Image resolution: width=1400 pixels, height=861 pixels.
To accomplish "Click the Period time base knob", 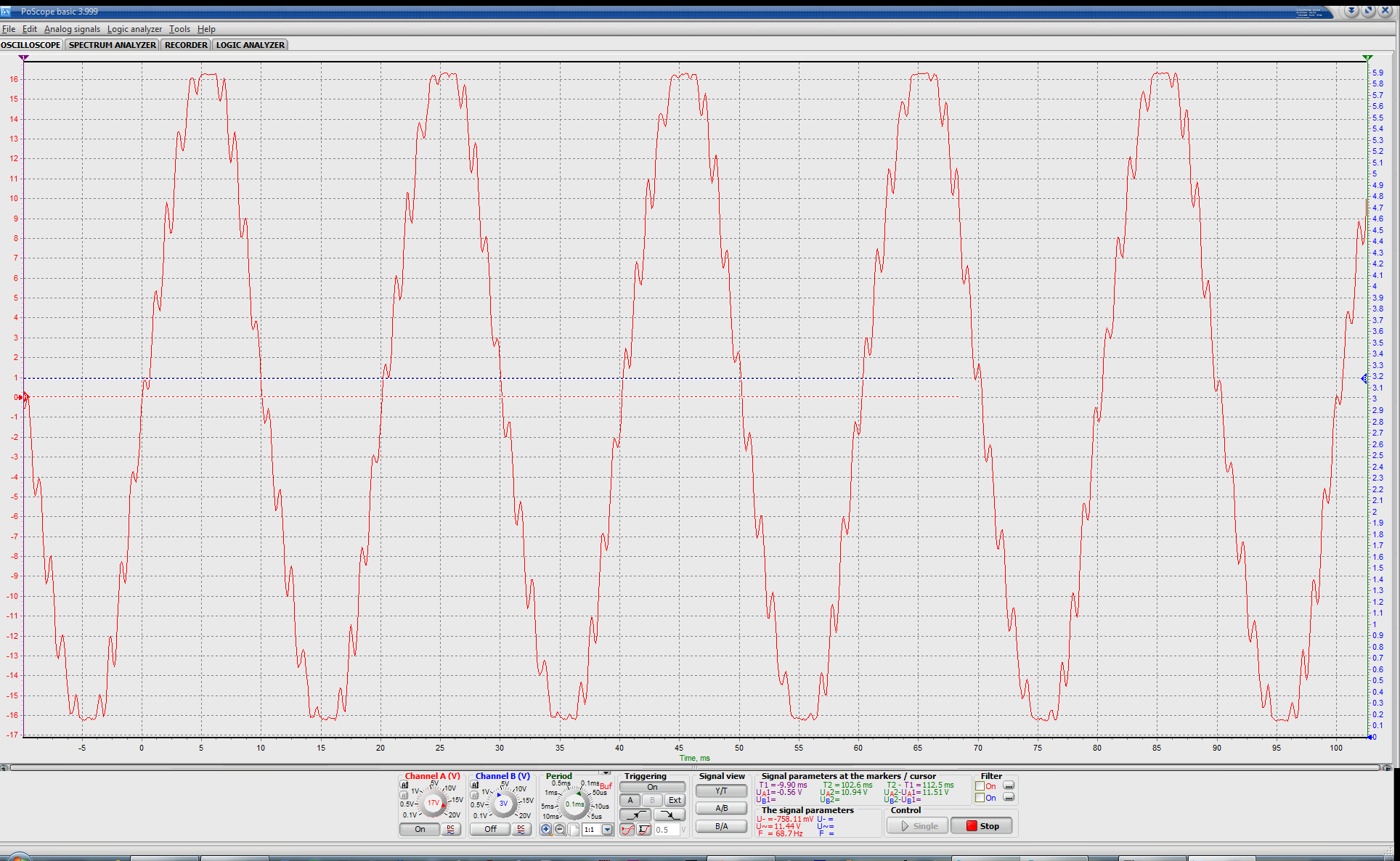I will pyautogui.click(x=574, y=804).
